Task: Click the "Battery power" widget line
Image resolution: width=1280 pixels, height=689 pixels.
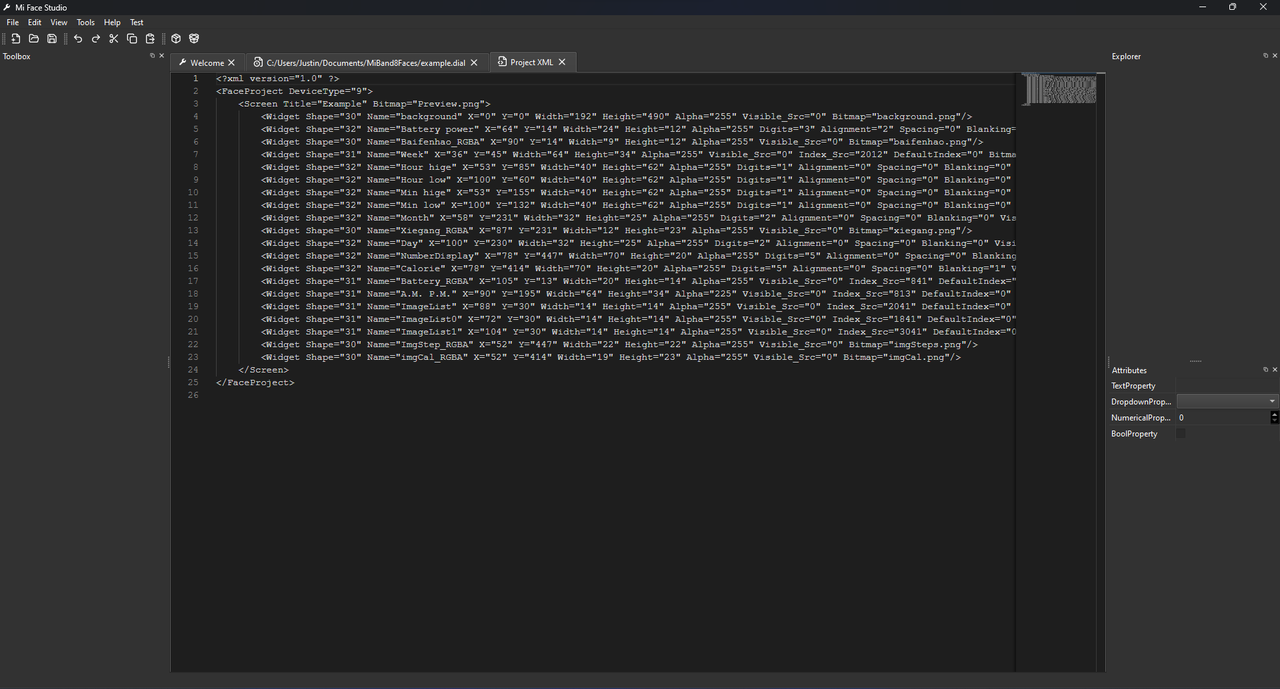Action: point(638,129)
